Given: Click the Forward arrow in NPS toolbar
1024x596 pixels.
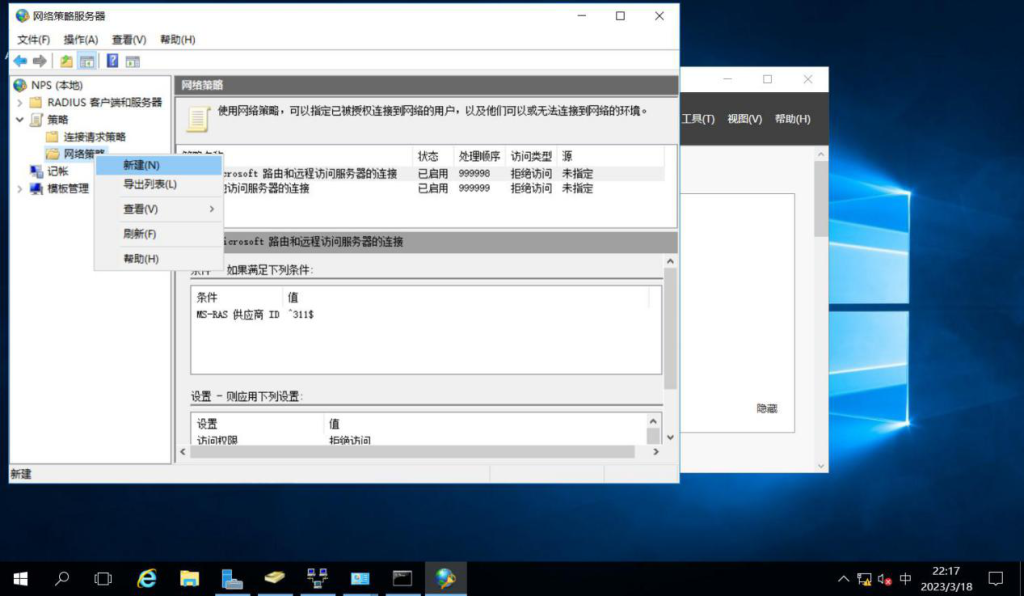Looking at the screenshot, I should [40, 61].
